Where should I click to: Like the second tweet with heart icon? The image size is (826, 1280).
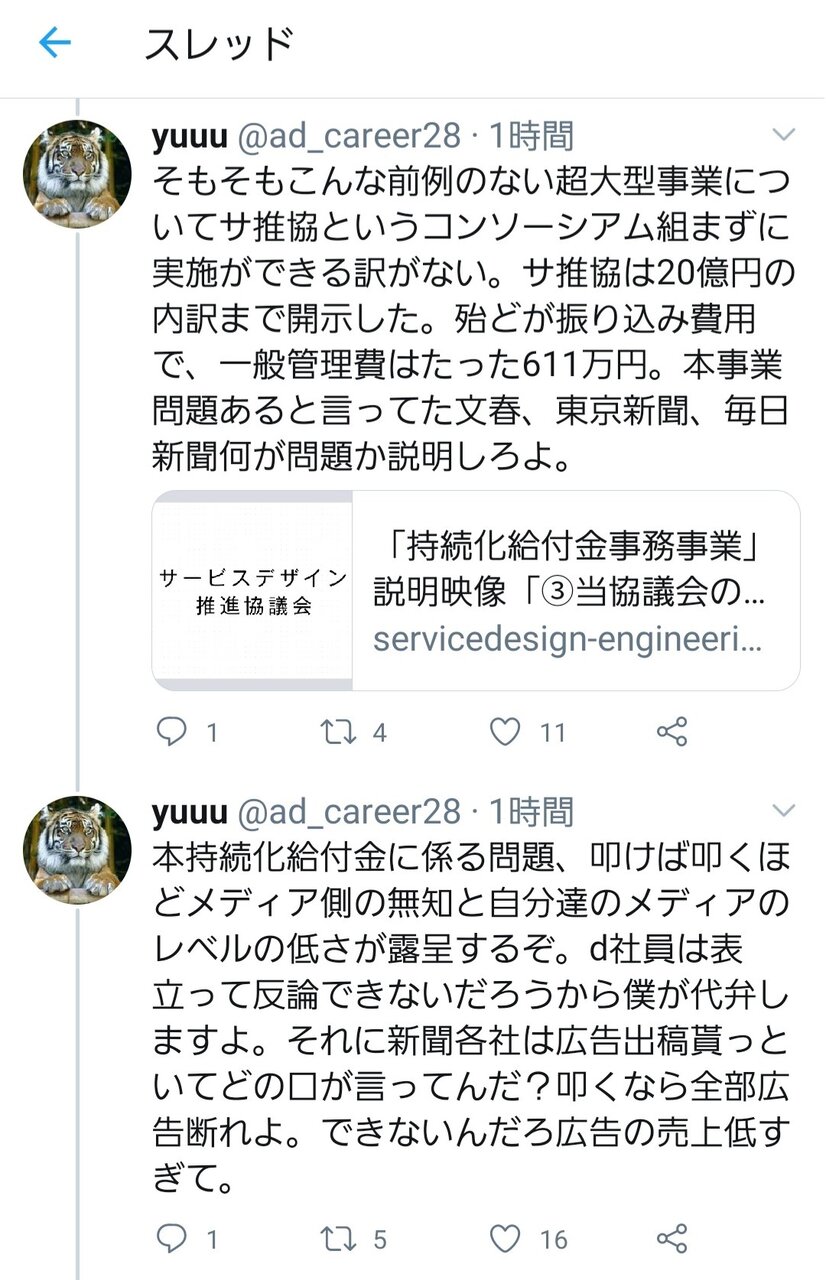click(505, 1239)
